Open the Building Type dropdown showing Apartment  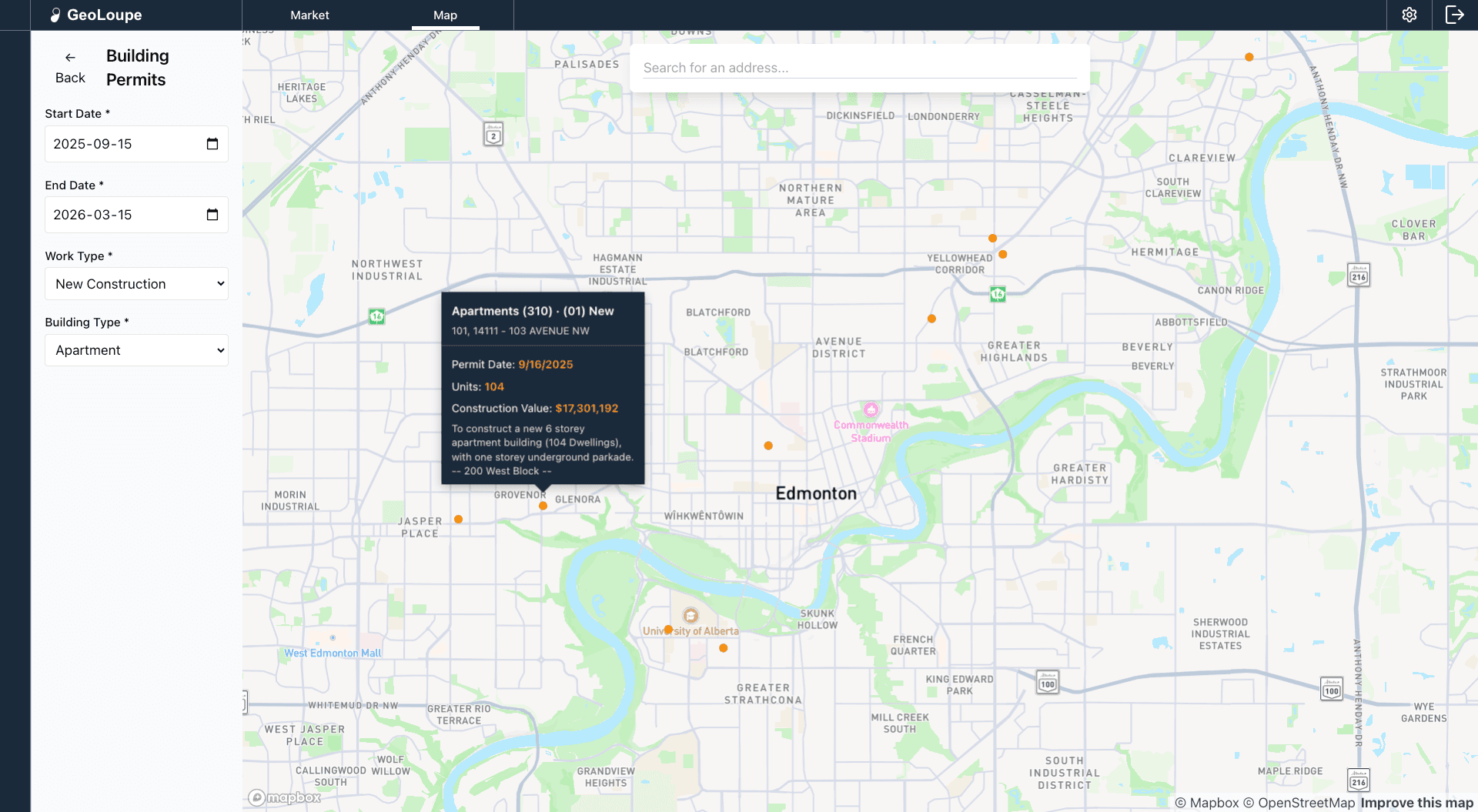136,350
